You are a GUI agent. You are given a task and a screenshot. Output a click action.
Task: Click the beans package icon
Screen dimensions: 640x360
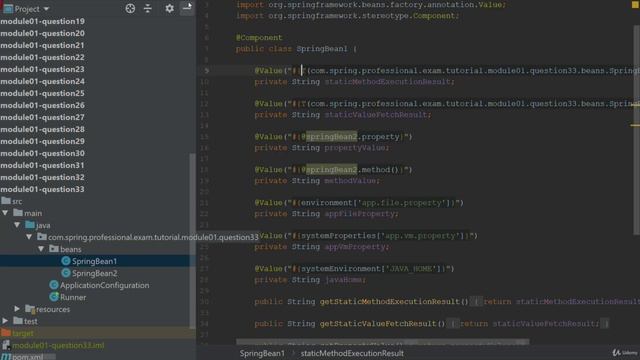click(54, 249)
